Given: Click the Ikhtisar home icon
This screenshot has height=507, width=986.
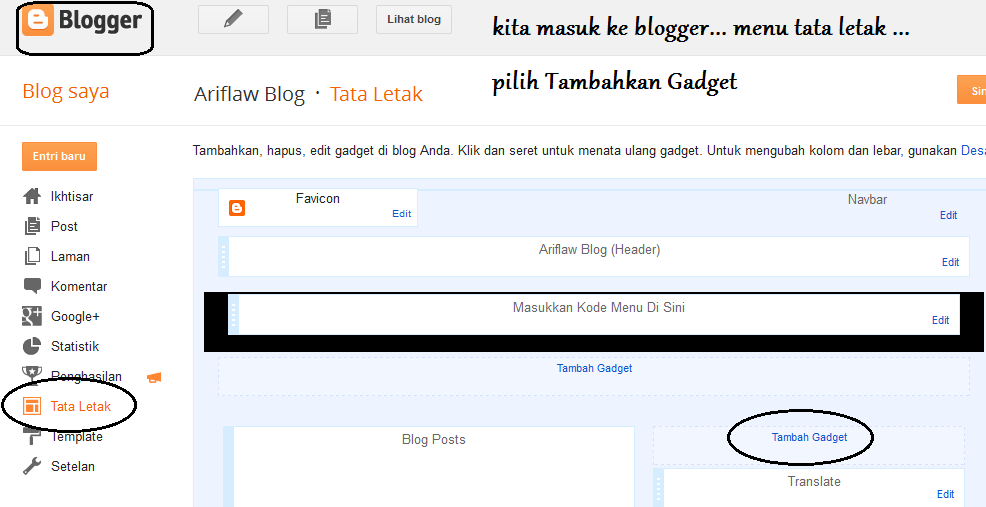Looking at the screenshot, I should [x=32, y=196].
